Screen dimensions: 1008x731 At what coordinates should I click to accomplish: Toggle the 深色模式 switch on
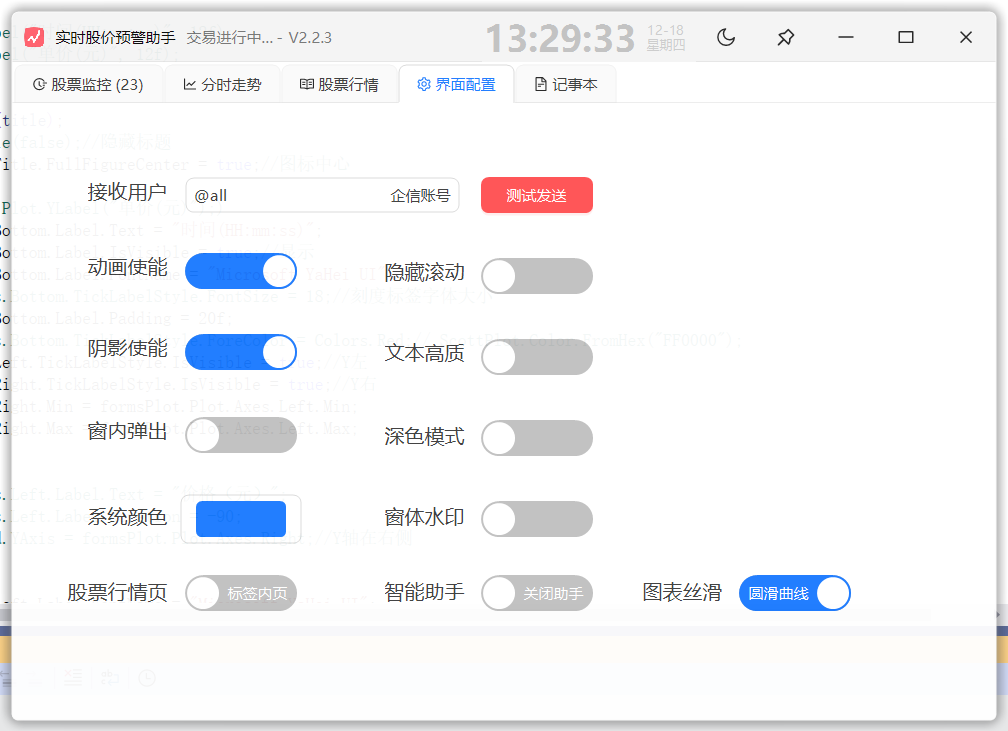click(x=537, y=438)
